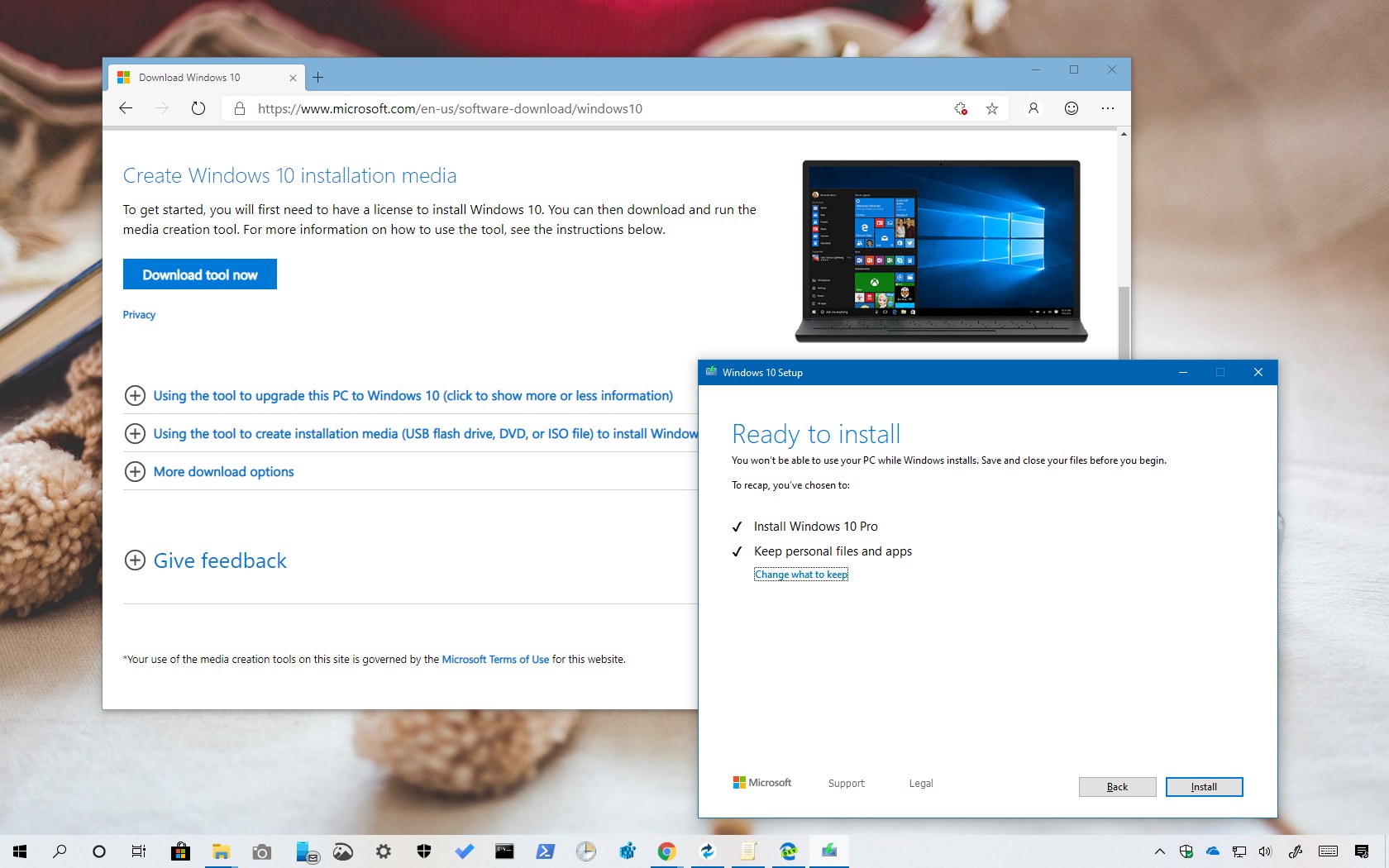Refresh the page using the reload icon
Screen dimensions: 1389x868
tap(198, 108)
